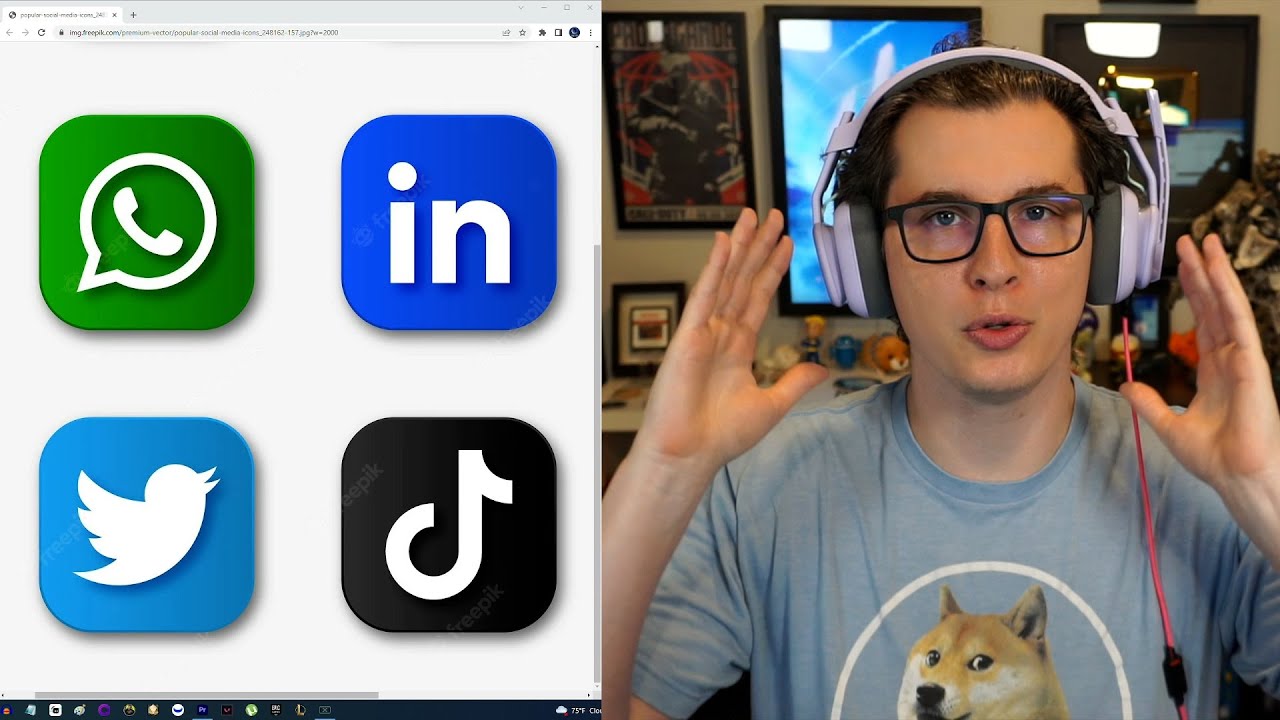1280x720 pixels.
Task: Select the popular-social-media-icons browser tab
Action: click(62, 15)
